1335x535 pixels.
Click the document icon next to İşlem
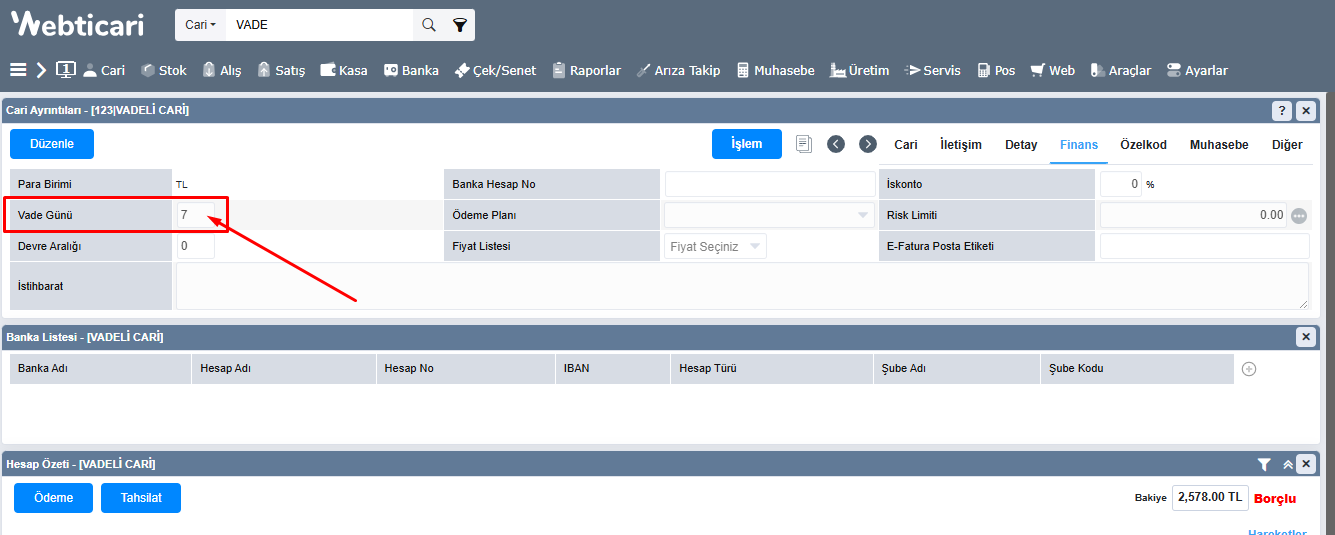point(804,144)
